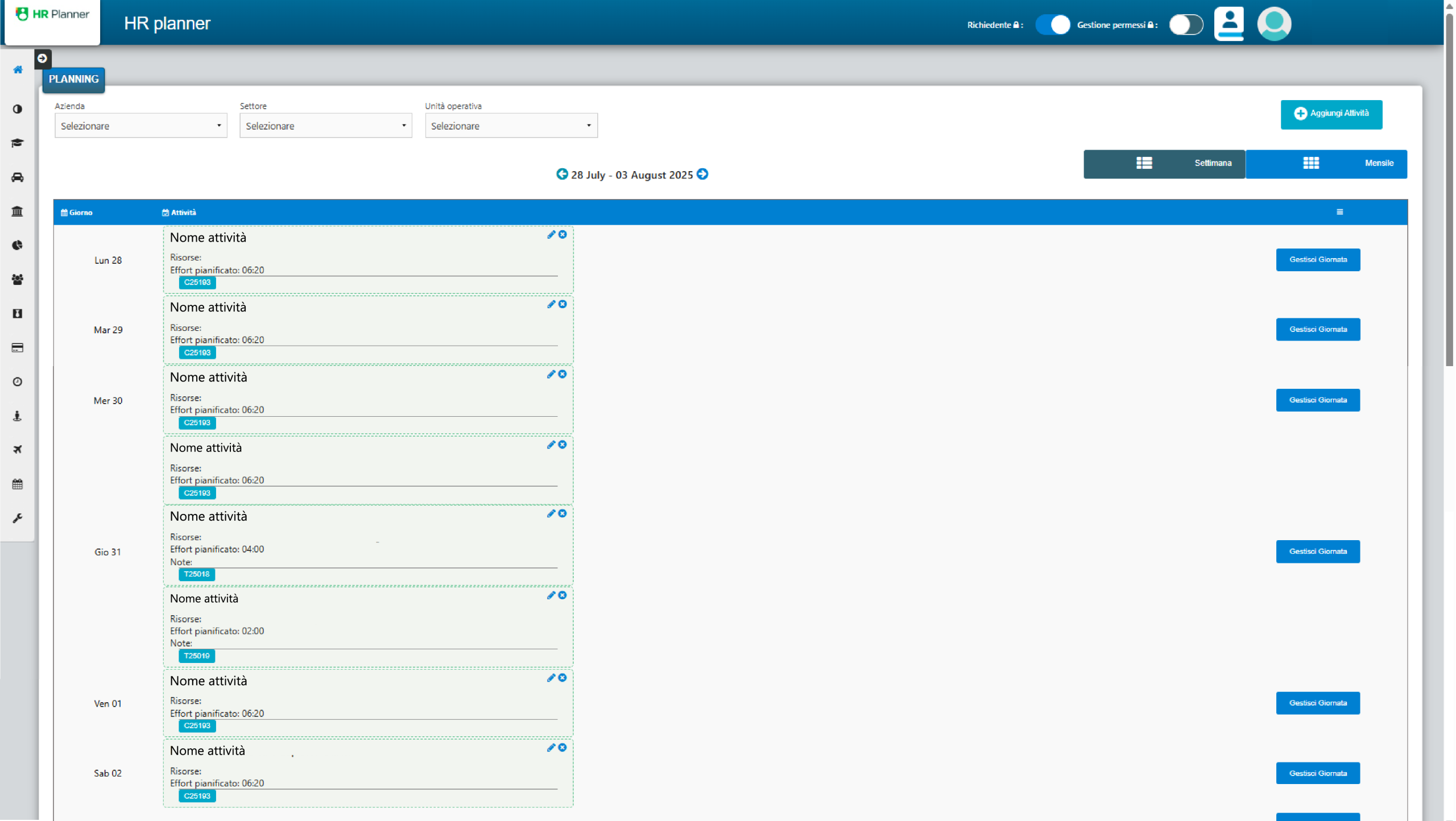Switch to the Settimana view
The width and height of the screenshot is (1456, 821).
1164,164
